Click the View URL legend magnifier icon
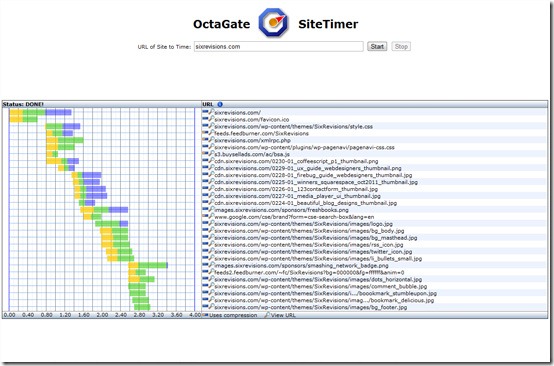 tap(267, 314)
